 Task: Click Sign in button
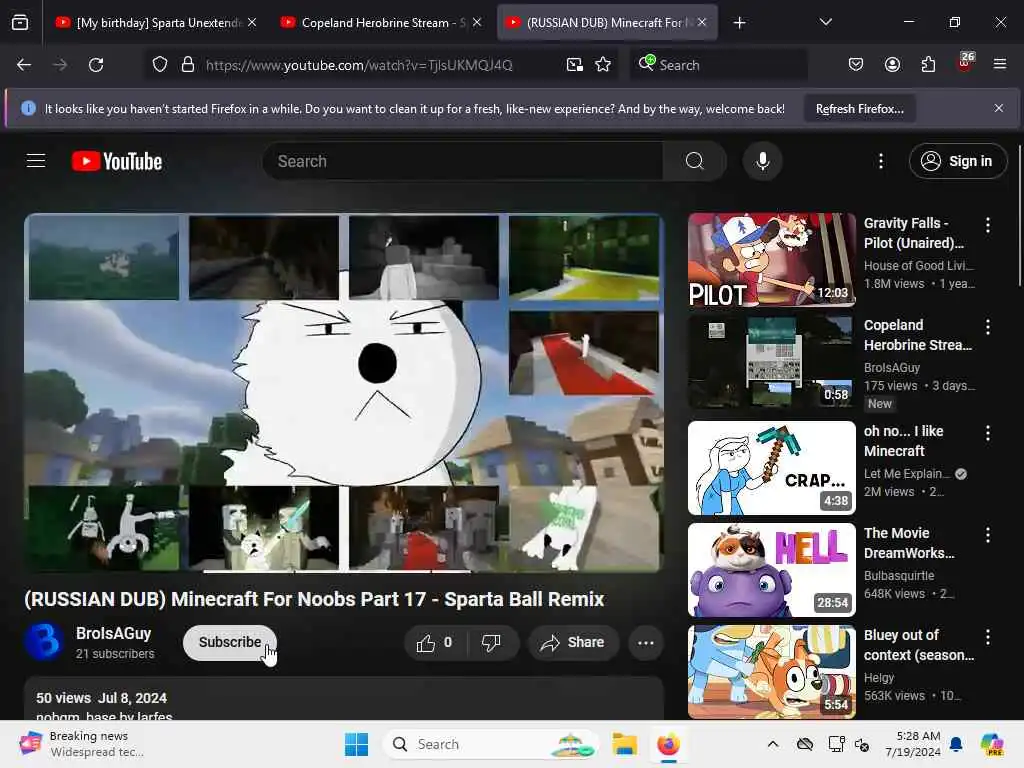[958, 161]
